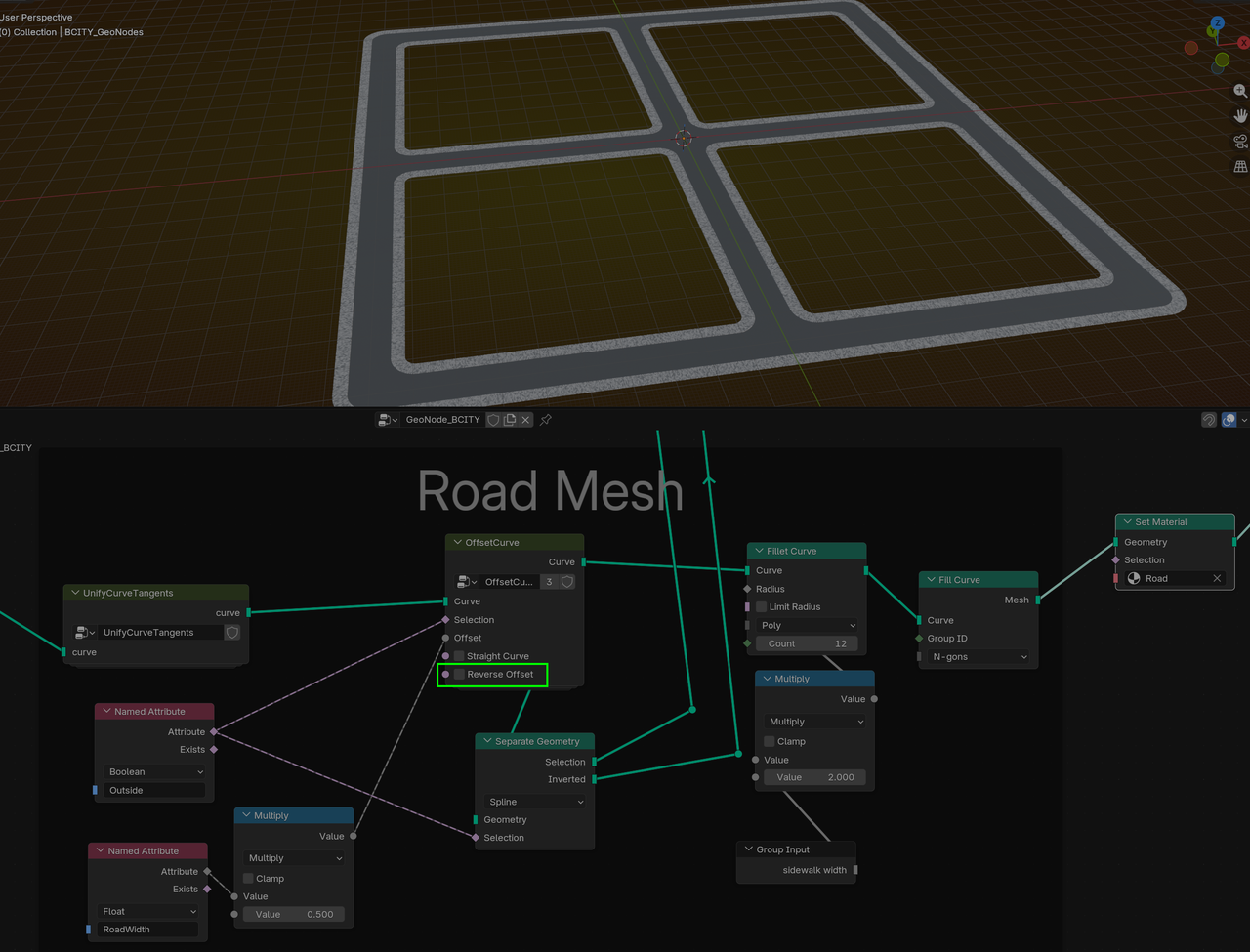The width and height of the screenshot is (1250, 952).
Task: Pin the node tree with the pin icon
Action: coord(546,420)
